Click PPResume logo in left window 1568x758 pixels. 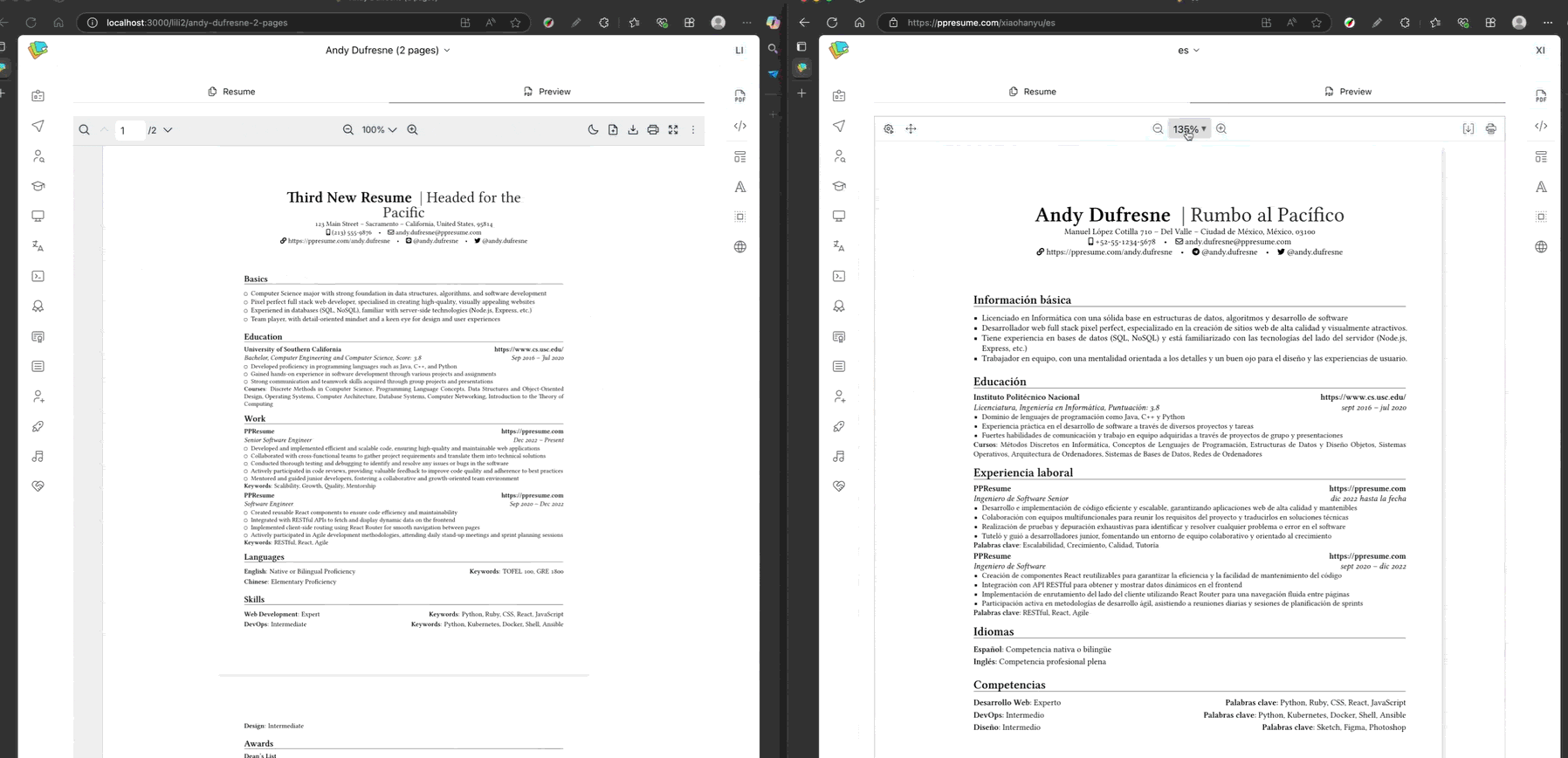tap(38, 50)
